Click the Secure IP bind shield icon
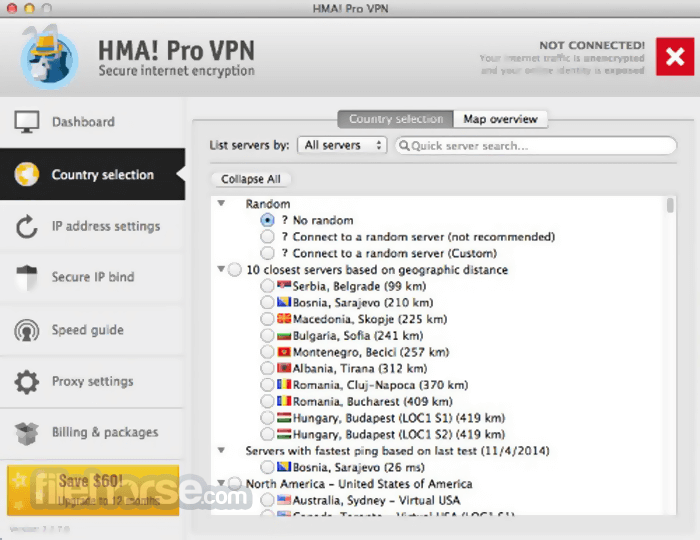The width and height of the screenshot is (700, 540). [27, 277]
